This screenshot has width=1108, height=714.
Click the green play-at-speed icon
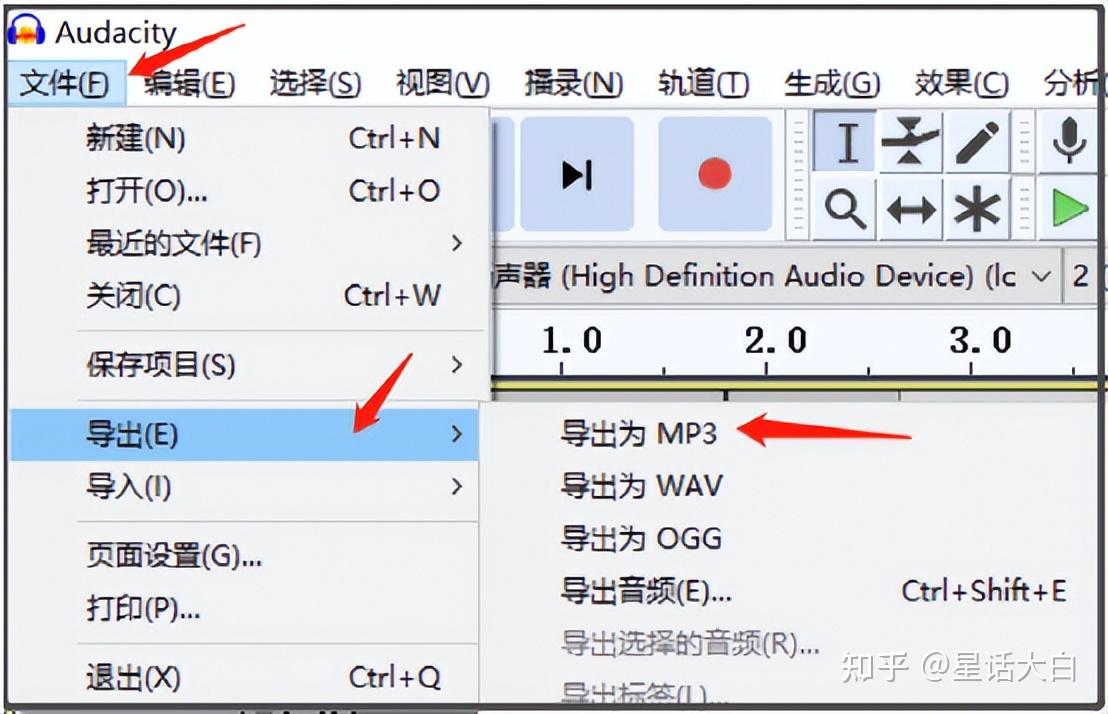tap(1068, 209)
